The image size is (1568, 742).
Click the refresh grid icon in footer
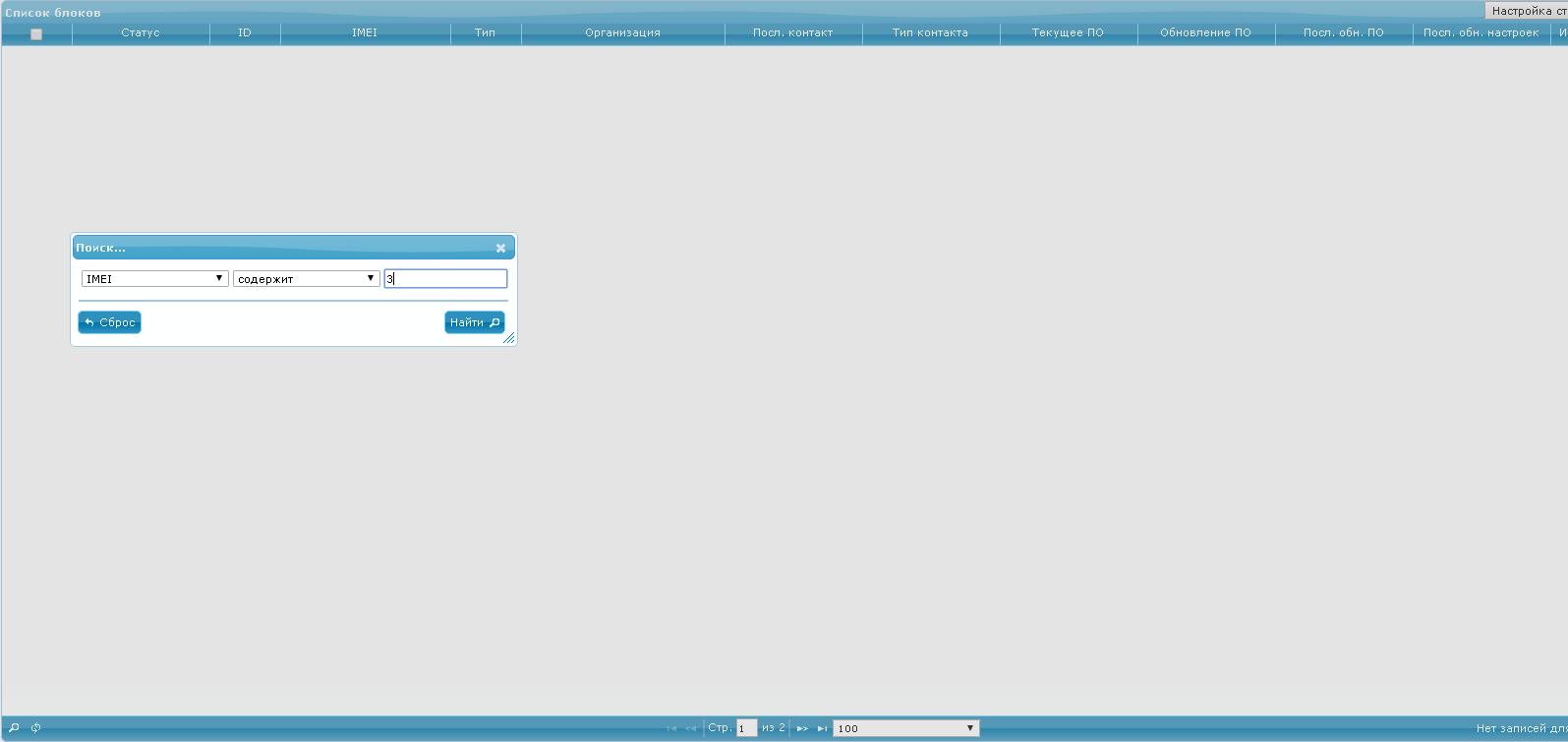(x=36, y=728)
